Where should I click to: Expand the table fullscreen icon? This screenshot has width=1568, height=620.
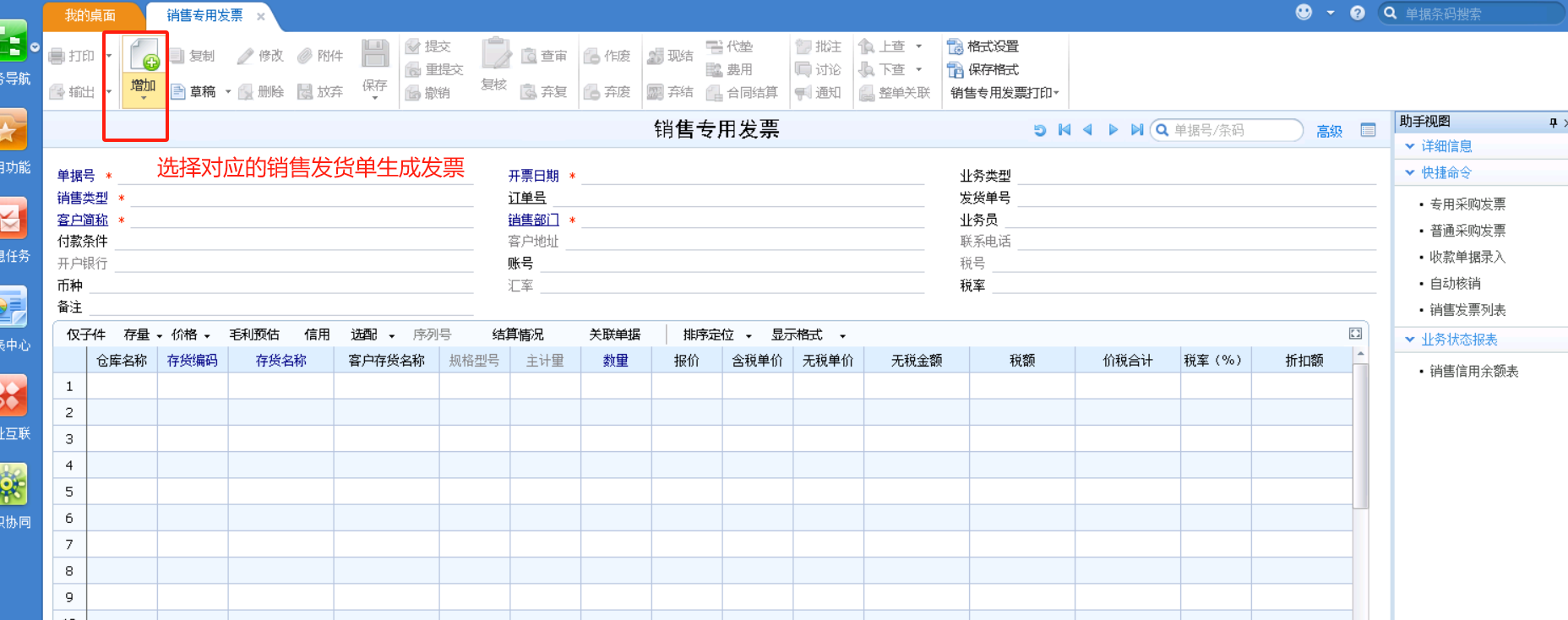point(1355,334)
